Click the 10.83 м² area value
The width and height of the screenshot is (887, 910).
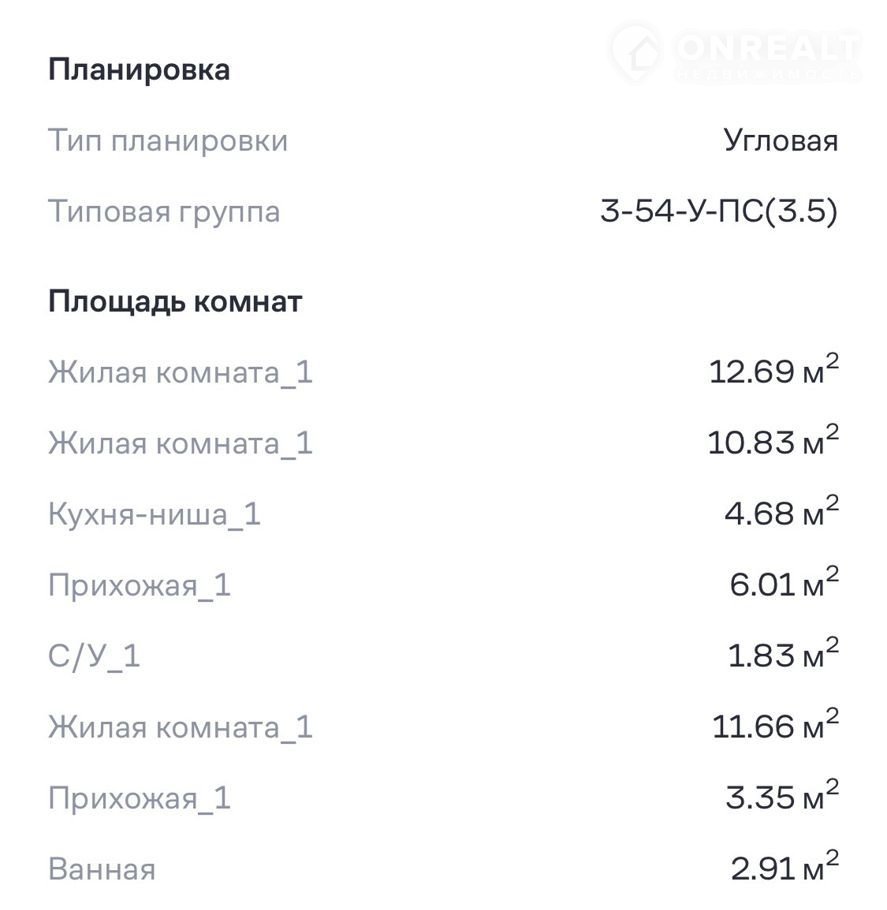pyautogui.click(x=773, y=443)
